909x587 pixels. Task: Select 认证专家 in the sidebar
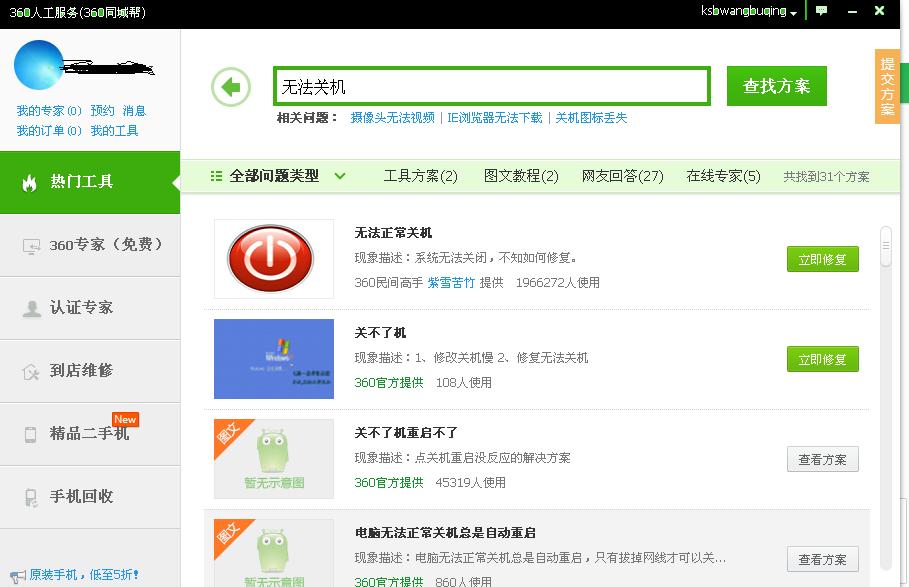click(90, 308)
